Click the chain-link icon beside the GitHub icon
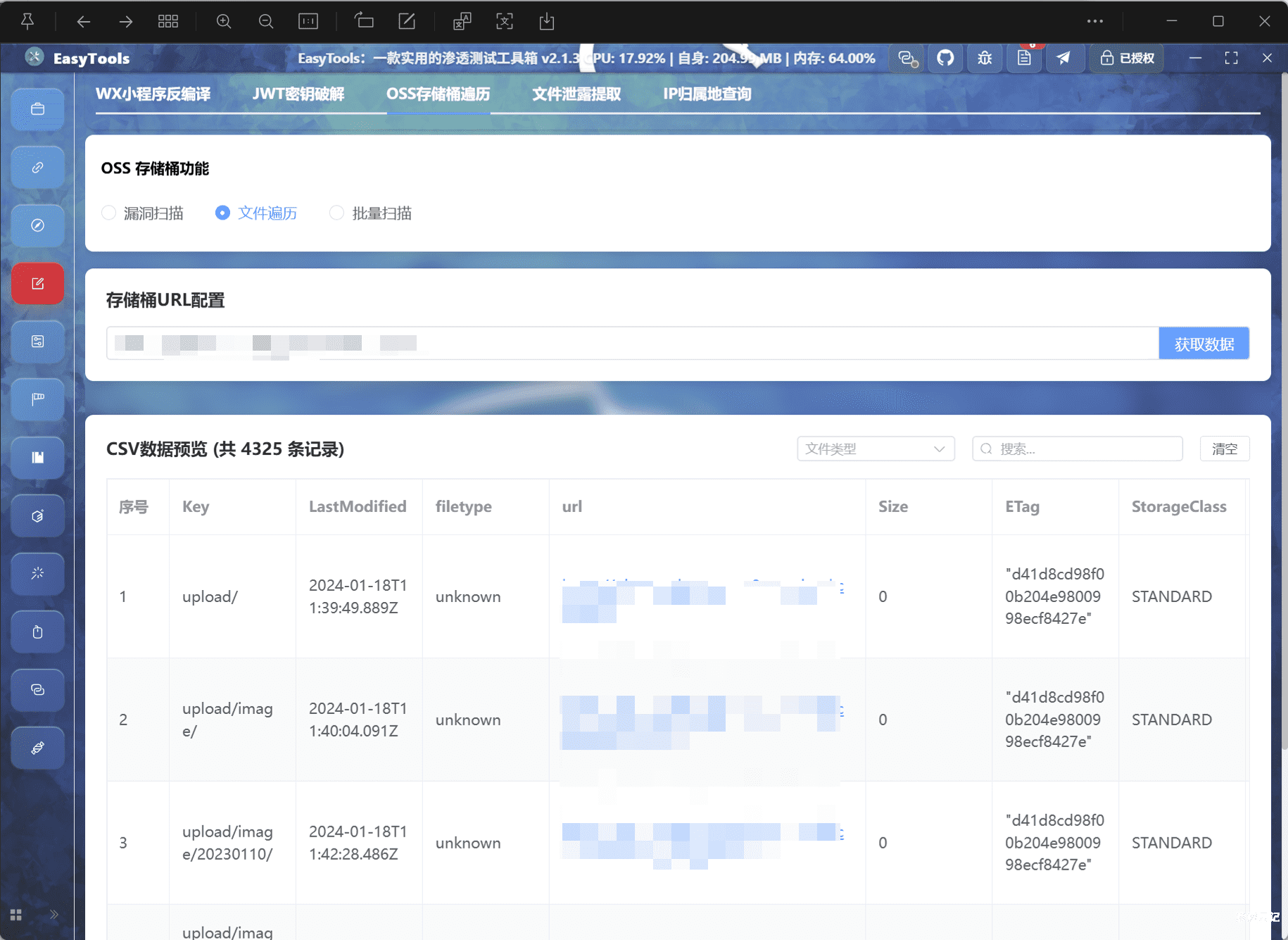The image size is (1288, 940). pos(906,58)
